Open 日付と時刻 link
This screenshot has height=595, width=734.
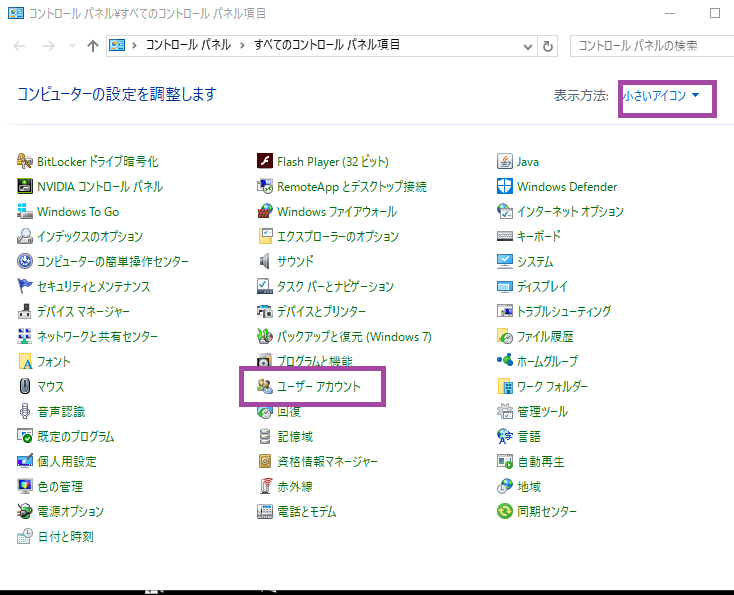66,536
